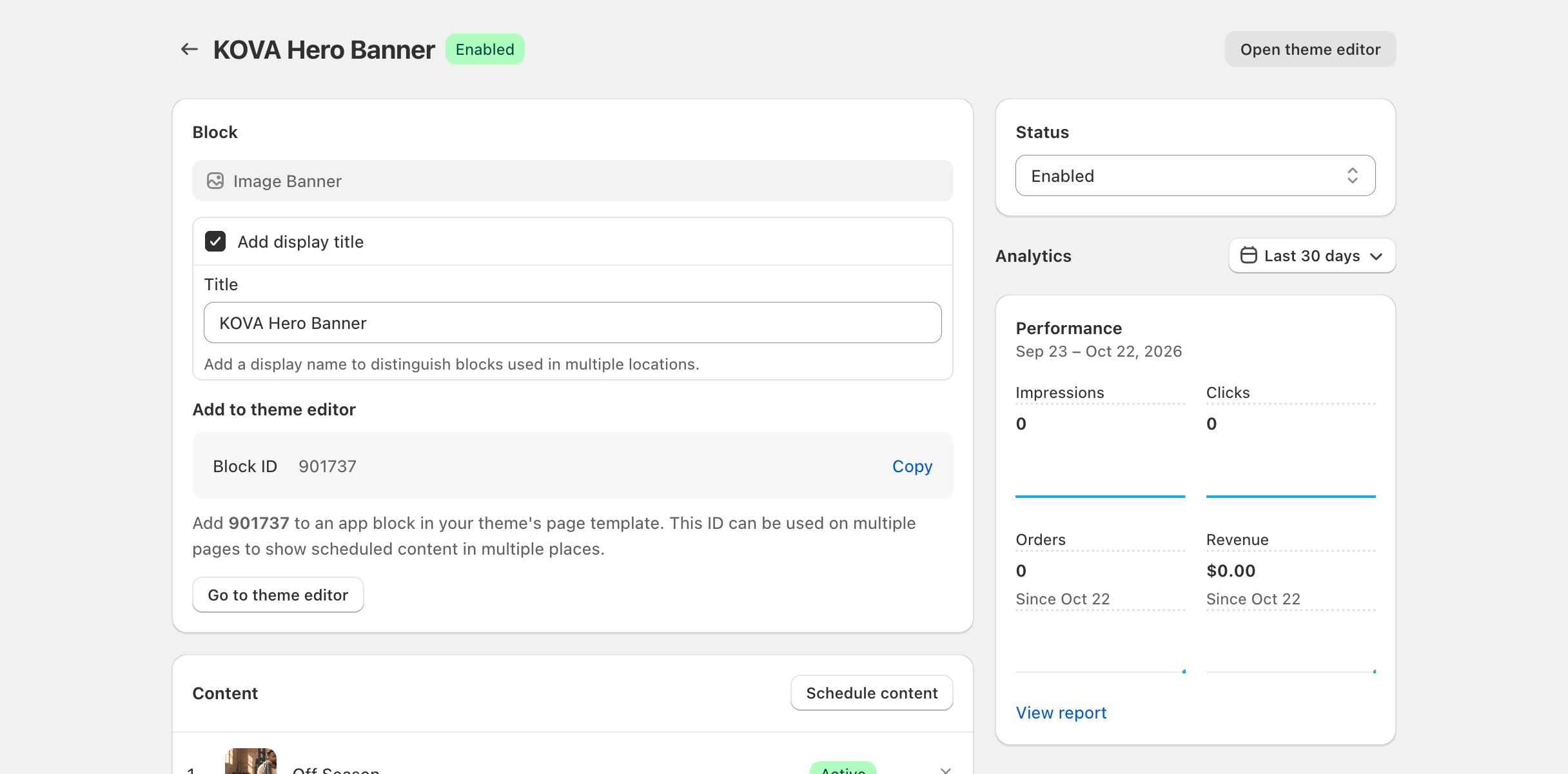Open the View report link

(1061, 712)
